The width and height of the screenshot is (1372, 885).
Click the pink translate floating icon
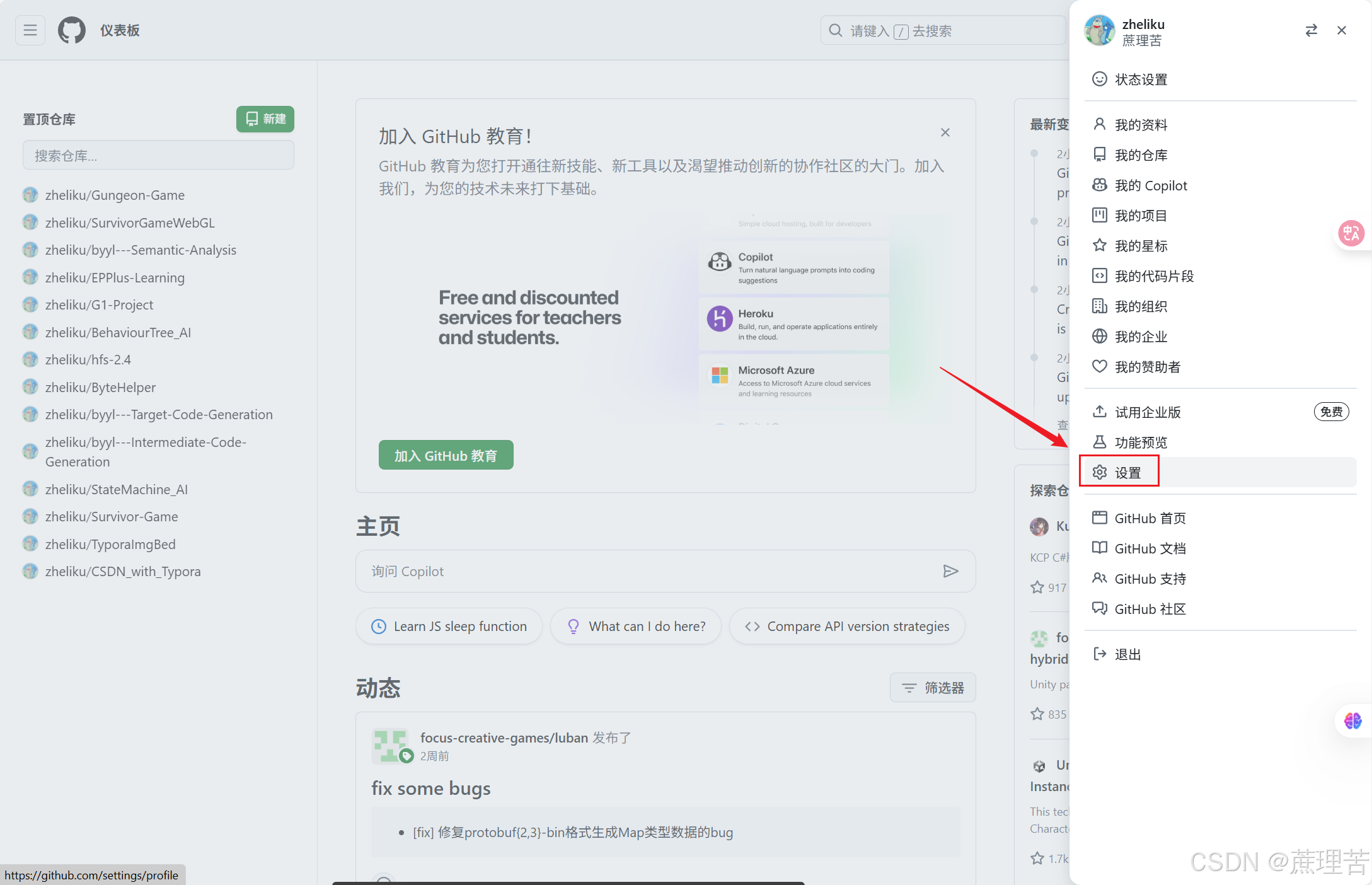coord(1351,234)
